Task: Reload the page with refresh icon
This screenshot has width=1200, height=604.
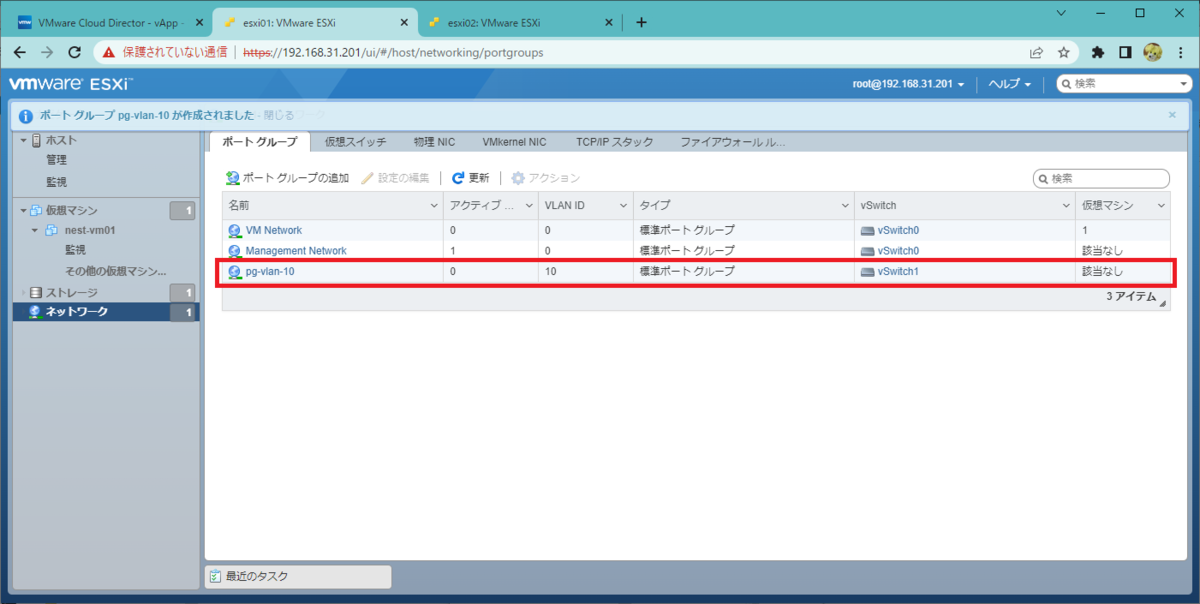Action: coord(74,52)
